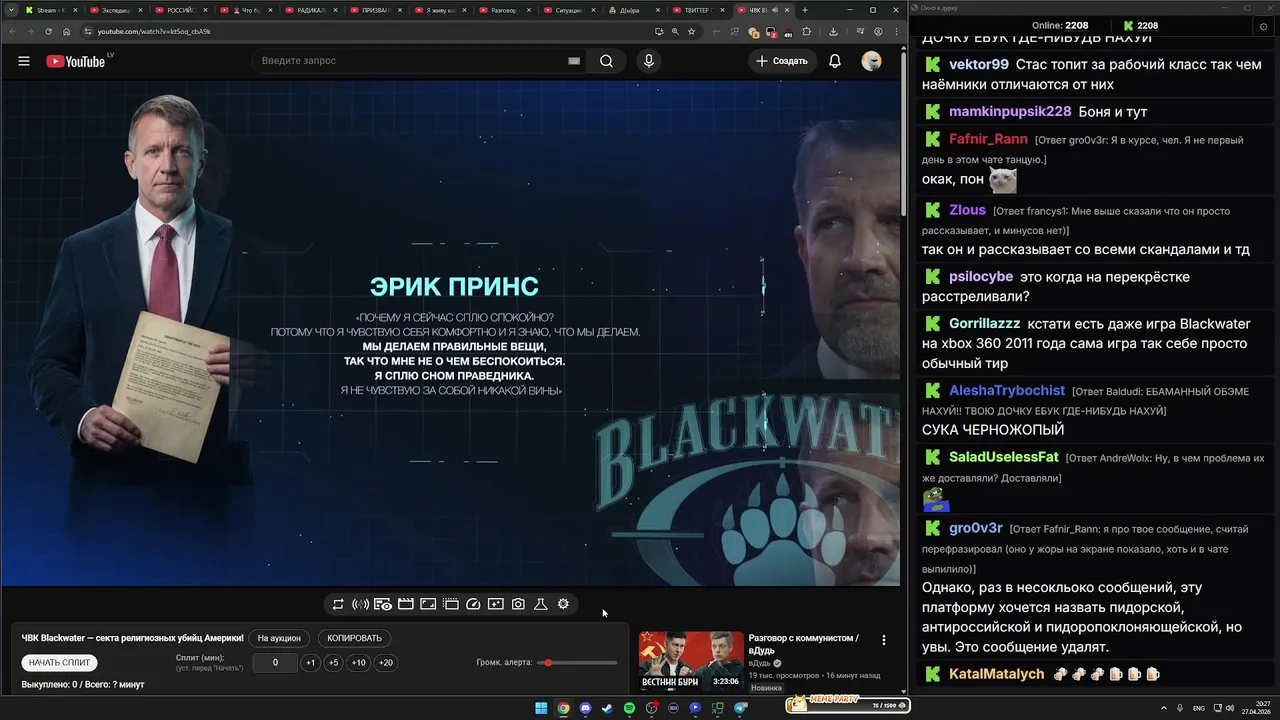Click the clapperboard icon in player toolbar
Screen dimensions: 1280x720
pos(405,604)
